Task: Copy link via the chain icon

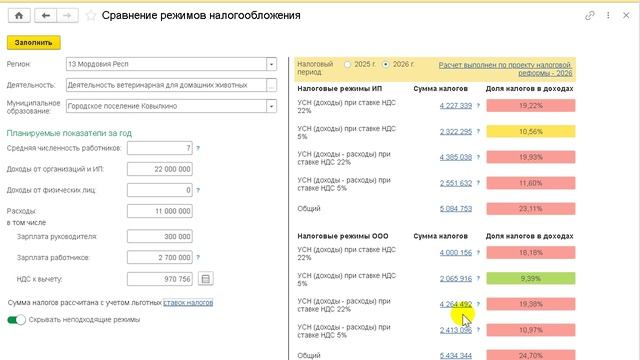Action: pos(589,16)
